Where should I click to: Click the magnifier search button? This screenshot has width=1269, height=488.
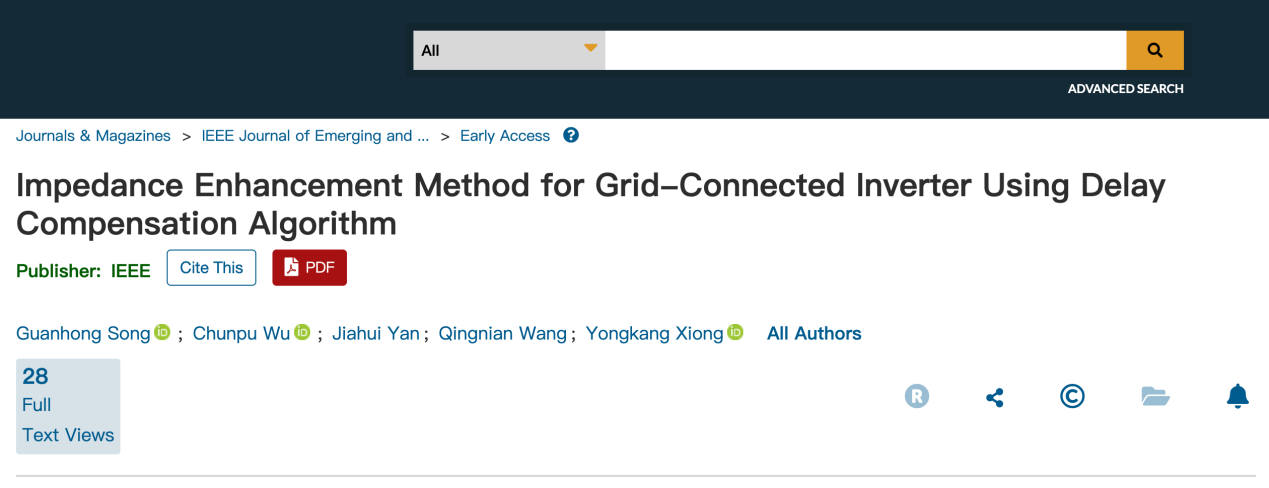1155,50
